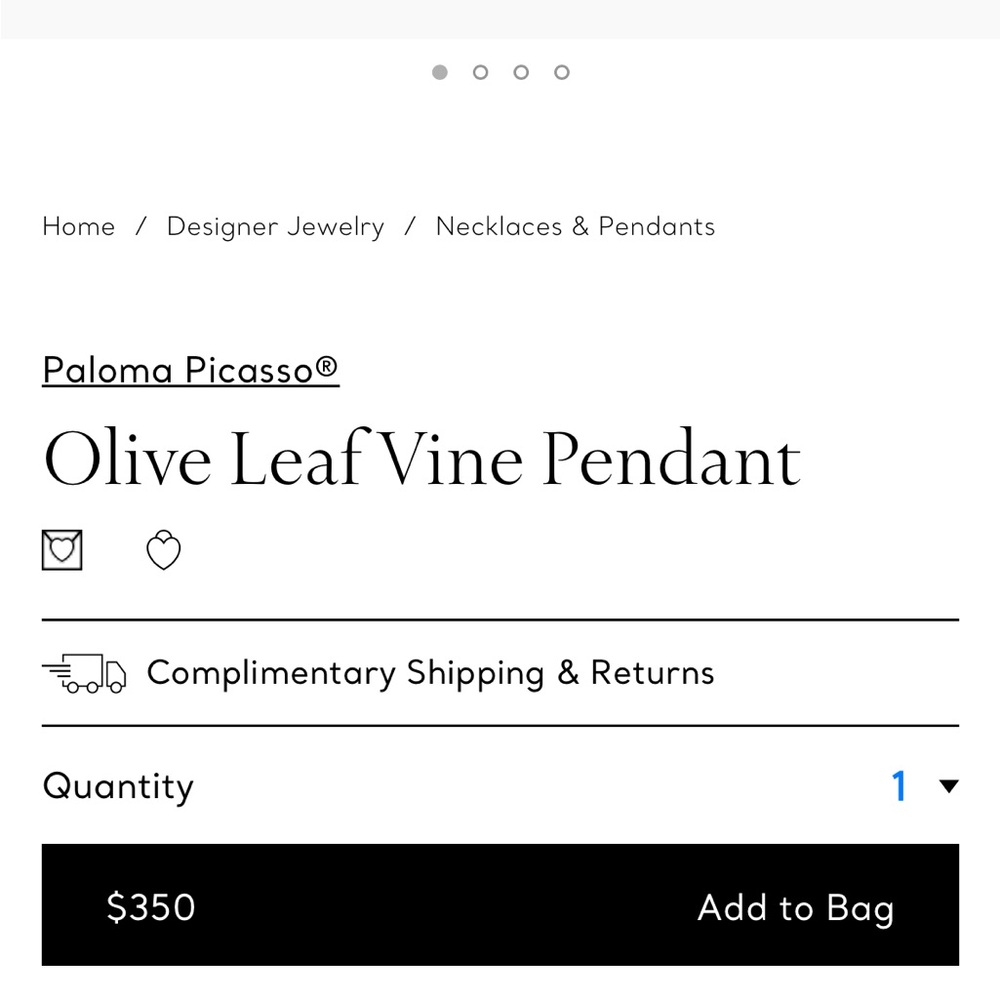1000x1000 pixels.
Task: Click the $350 price in the bar
Action: click(x=151, y=907)
